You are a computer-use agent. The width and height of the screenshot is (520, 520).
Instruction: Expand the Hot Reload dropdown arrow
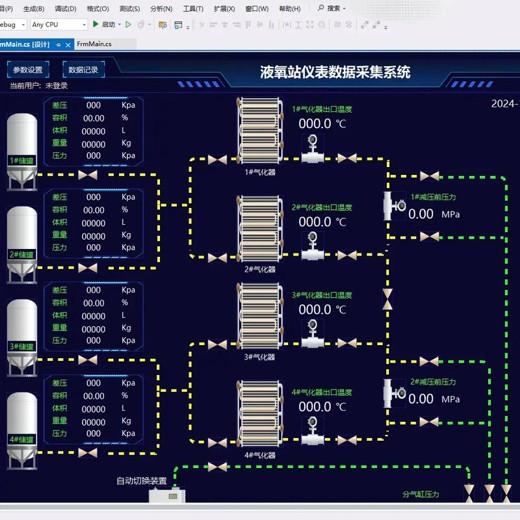coord(149,24)
